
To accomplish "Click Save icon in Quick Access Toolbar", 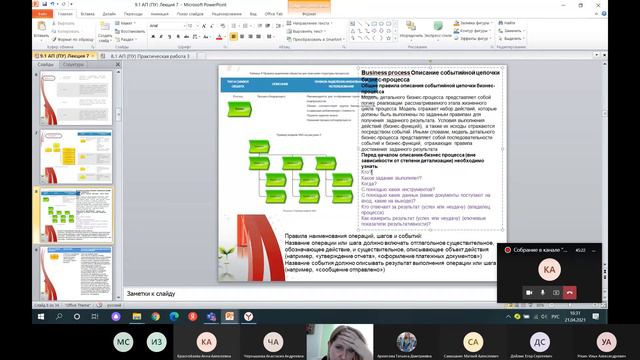I will (x=44, y=4).
